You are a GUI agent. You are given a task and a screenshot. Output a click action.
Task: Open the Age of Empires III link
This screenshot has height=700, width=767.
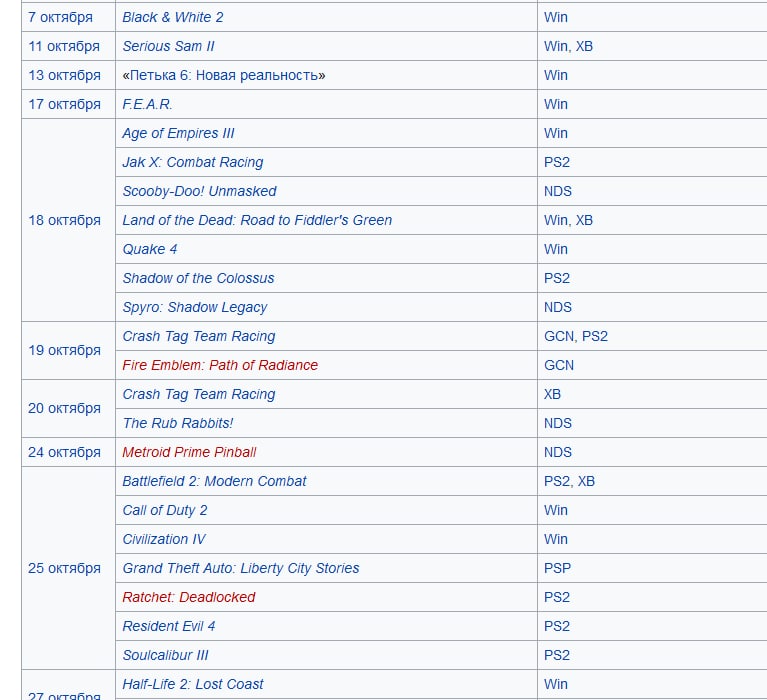(x=178, y=133)
